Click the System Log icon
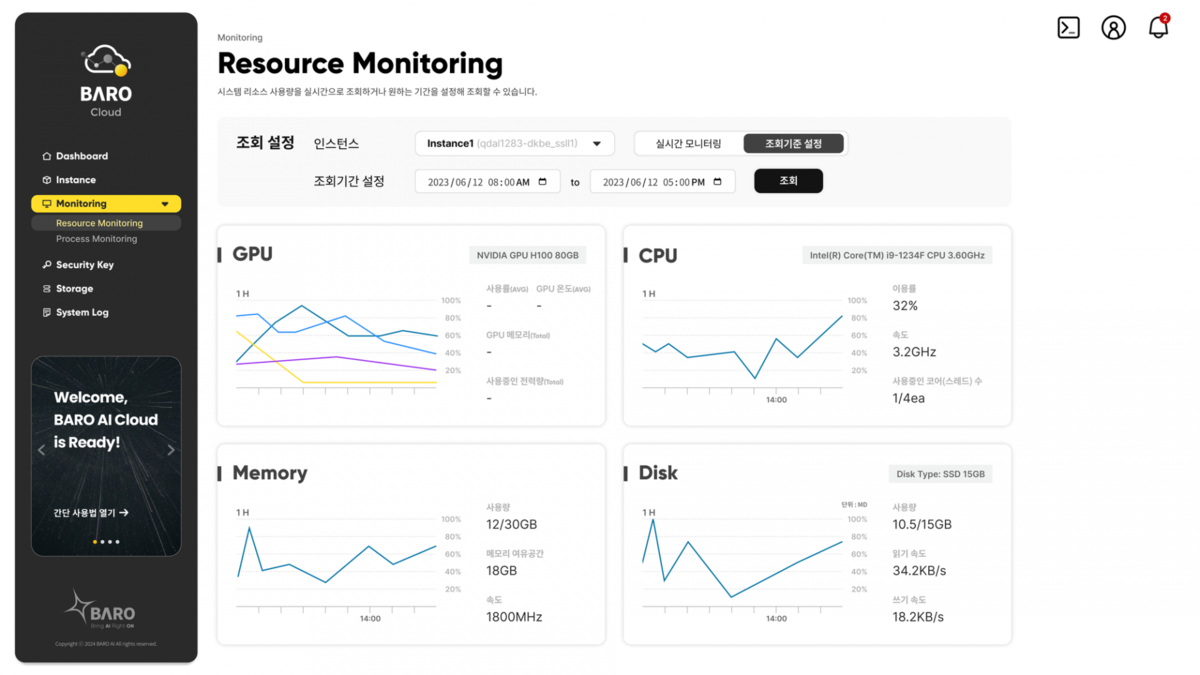Image resolution: width=1200 pixels, height=675 pixels. pyautogui.click(x=46, y=313)
